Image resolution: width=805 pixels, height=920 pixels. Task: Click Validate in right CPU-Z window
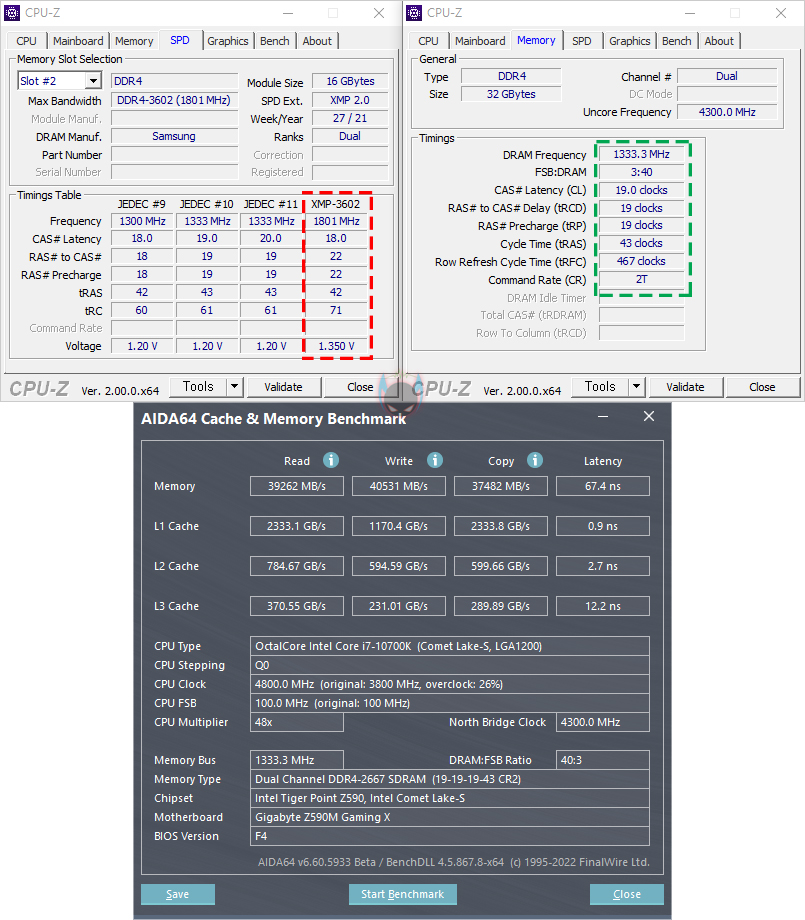685,387
